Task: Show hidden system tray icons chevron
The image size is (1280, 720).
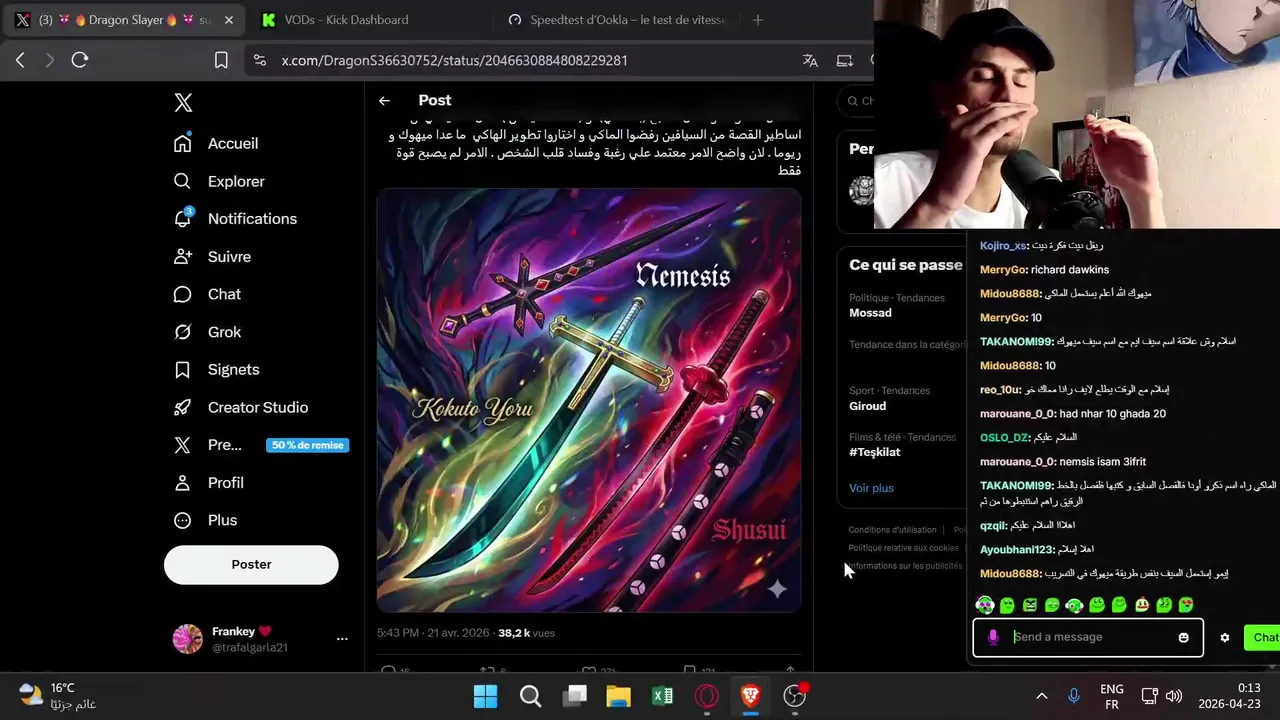Action: [1041, 696]
